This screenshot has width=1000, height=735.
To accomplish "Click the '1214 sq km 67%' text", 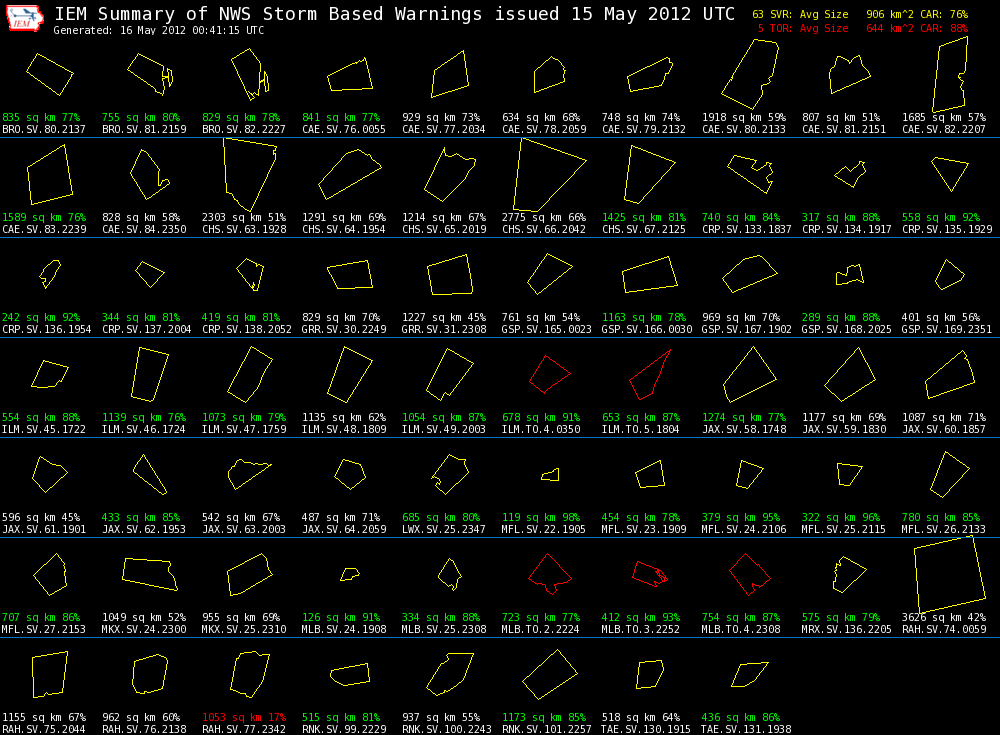I will pos(444,218).
